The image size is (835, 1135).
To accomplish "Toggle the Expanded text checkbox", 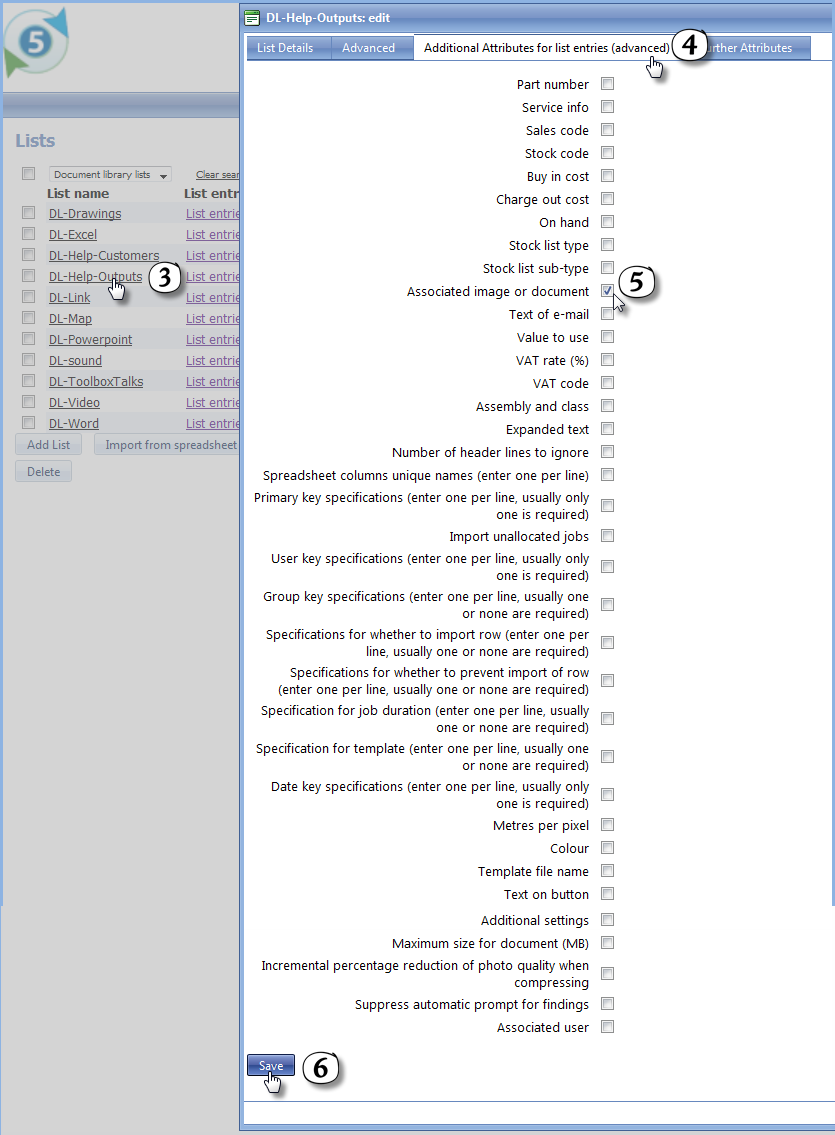I will [608, 429].
